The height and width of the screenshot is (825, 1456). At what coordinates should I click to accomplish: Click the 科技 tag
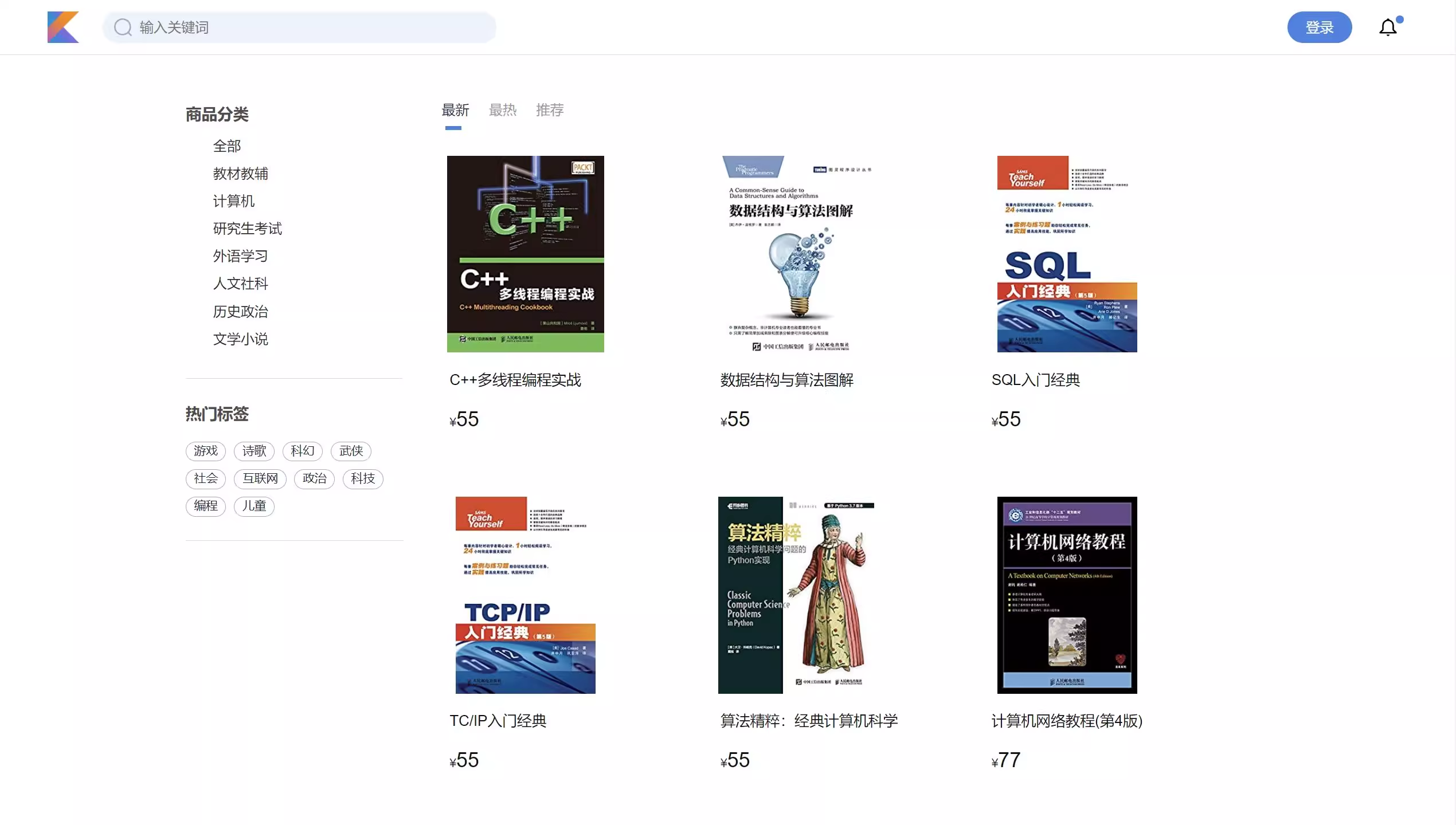pyautogui.click(x=363, y=478)
